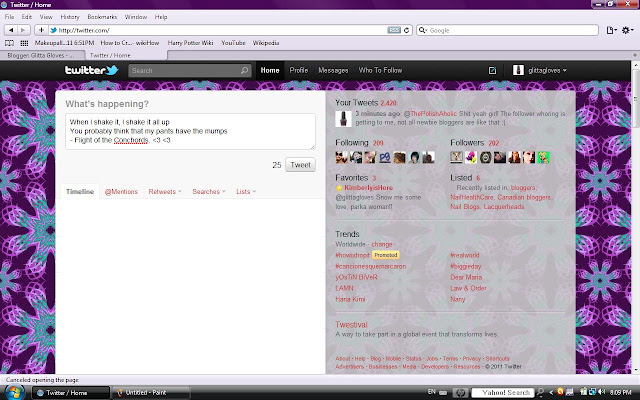Expand the Lists dropdown tab
640x400 pixels.
coord(246,191)
